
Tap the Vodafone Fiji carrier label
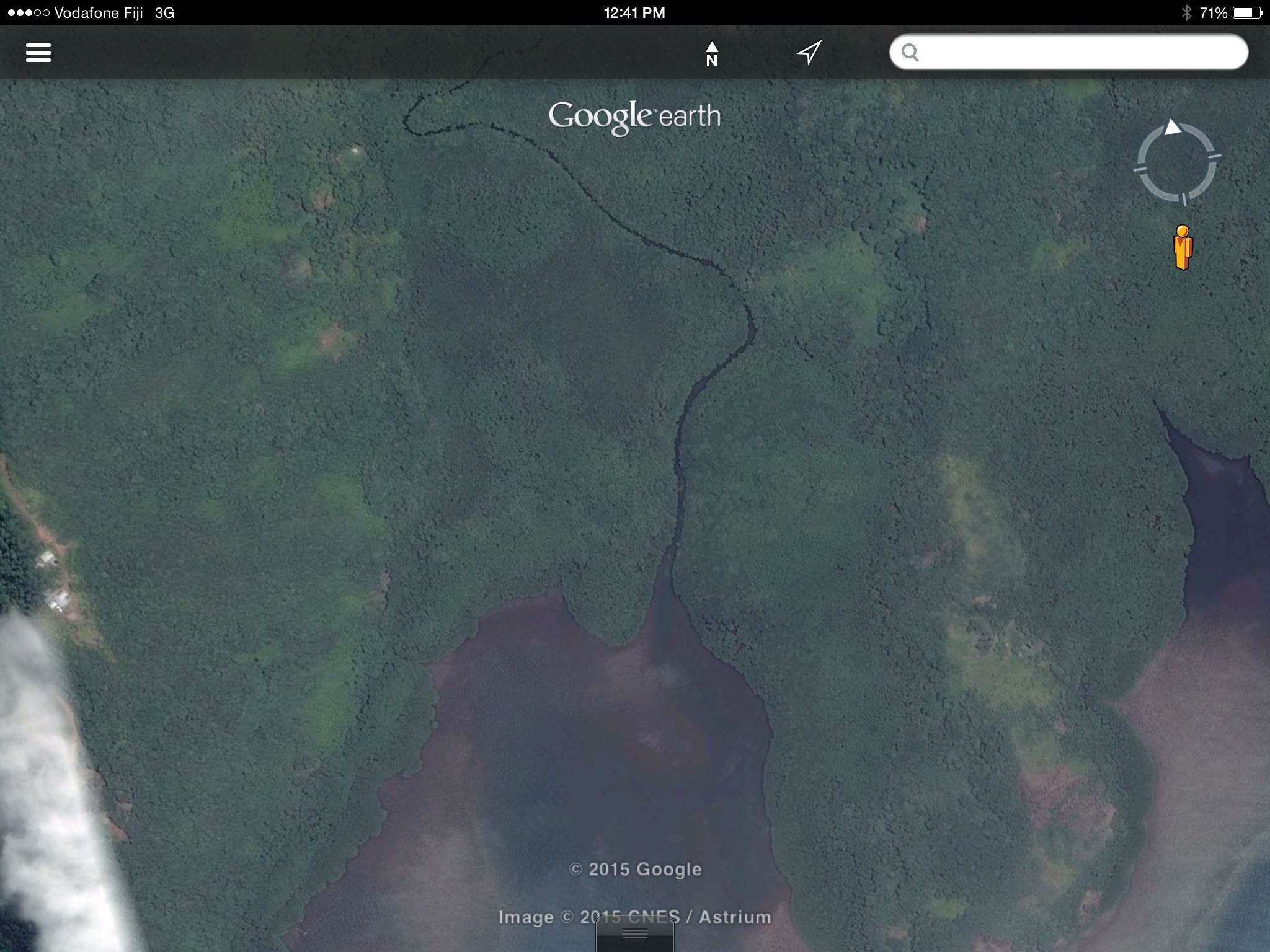pos(99,13)
